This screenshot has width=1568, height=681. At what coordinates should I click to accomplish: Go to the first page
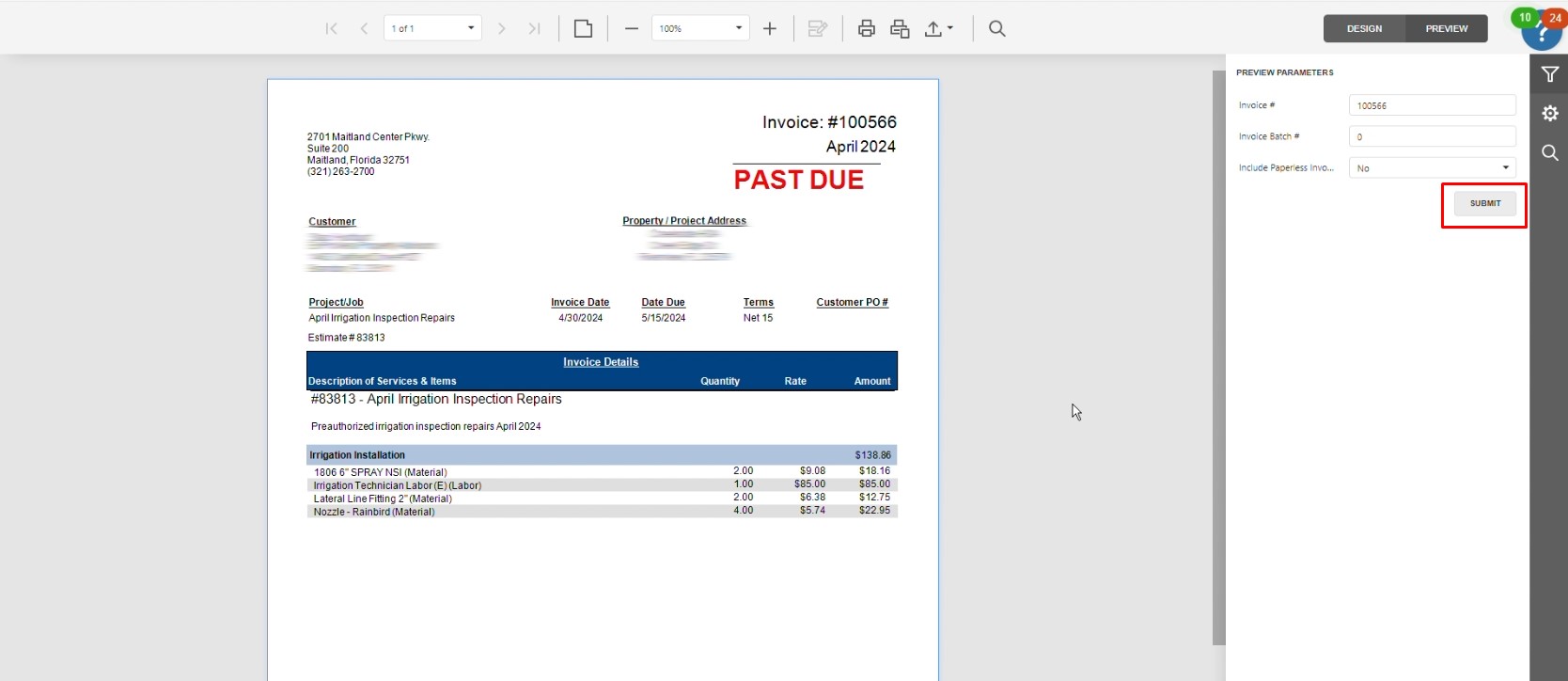coord(331,29)
